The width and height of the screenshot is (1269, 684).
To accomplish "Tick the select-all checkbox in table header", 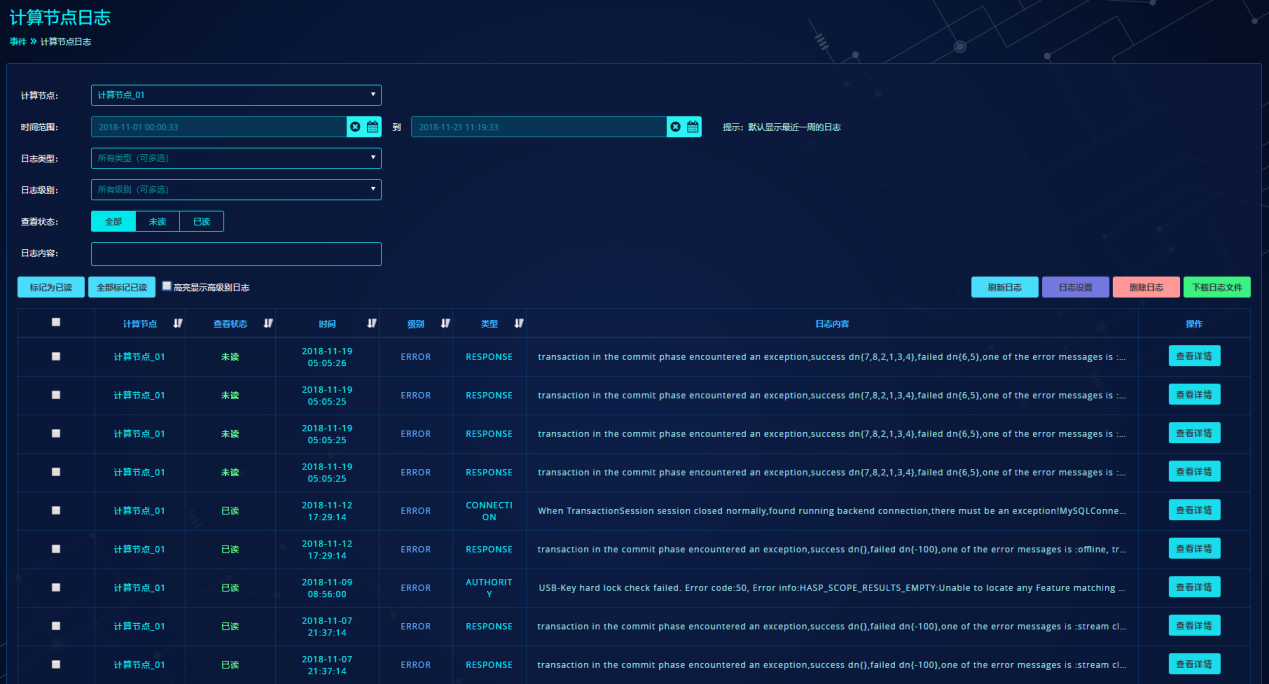I will point(56,322).
